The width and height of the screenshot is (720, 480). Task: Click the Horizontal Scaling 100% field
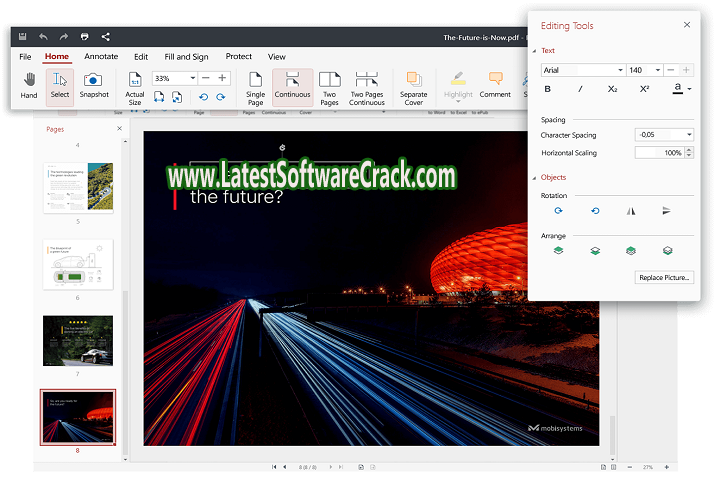coord(660,152)
